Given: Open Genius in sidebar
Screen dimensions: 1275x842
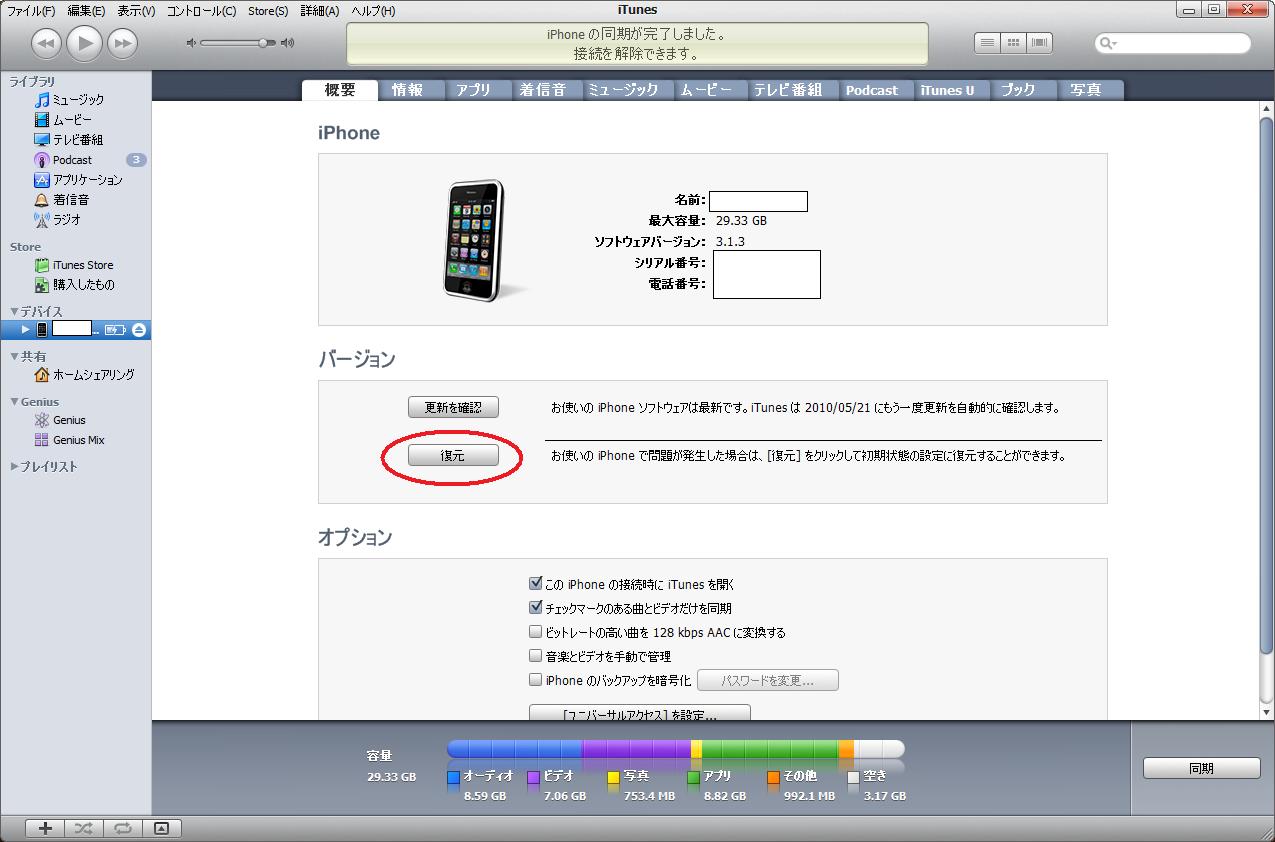Looking at the screenshot, I should click(x=60, y=420).
